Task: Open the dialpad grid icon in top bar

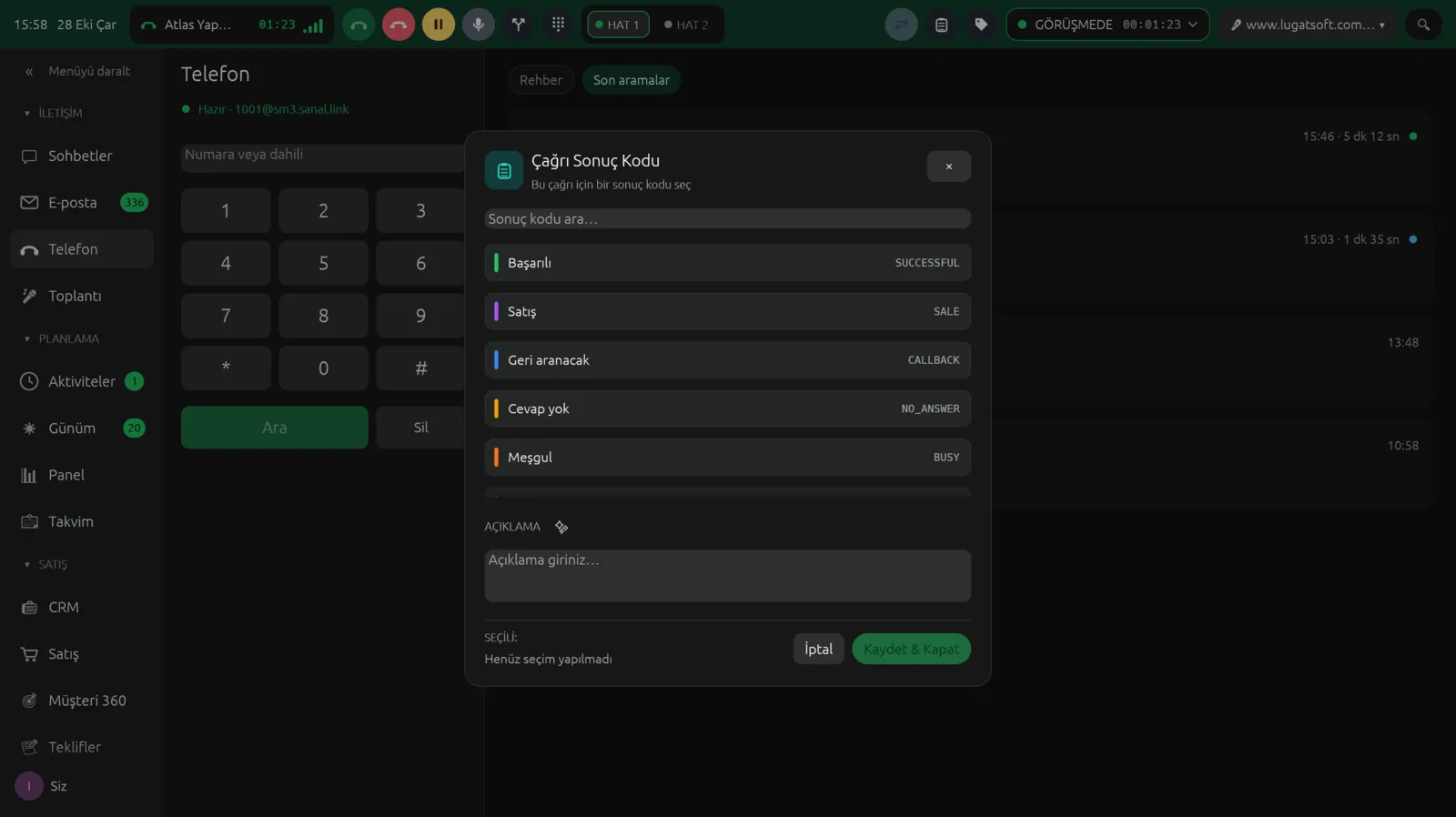Action: [559, 25]
